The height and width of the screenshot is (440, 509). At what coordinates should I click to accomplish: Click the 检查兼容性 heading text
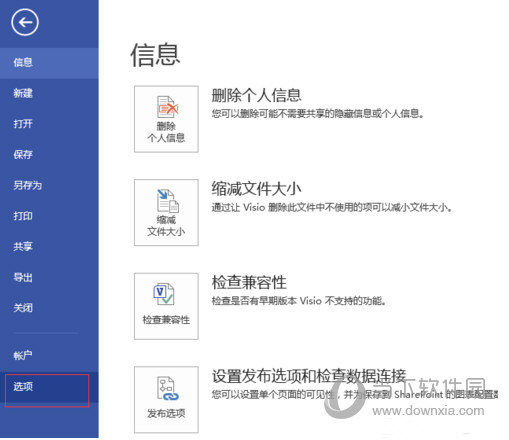pos(249,283)
